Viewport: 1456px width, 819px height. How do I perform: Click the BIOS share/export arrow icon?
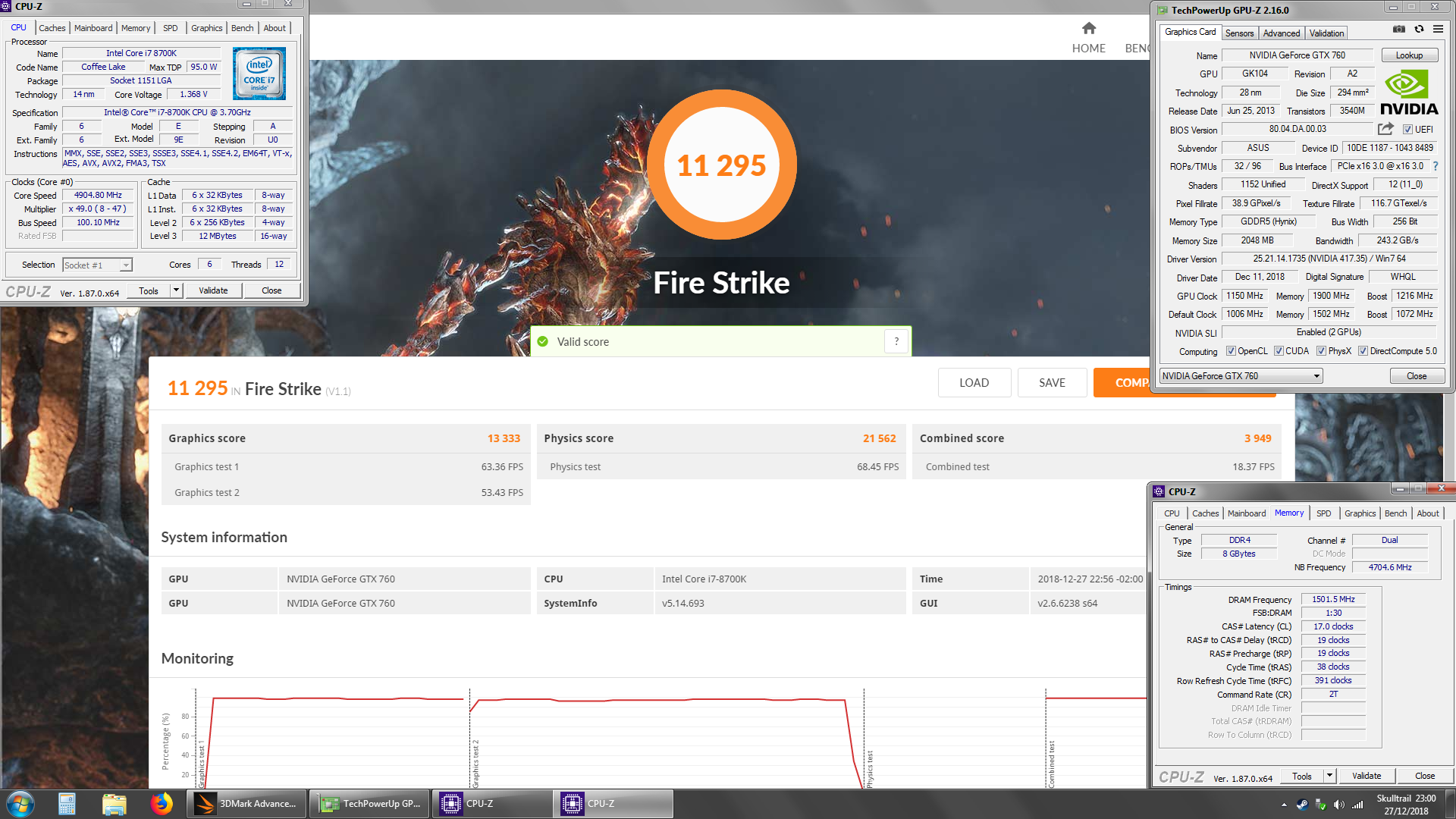(x=1385, y=129)
